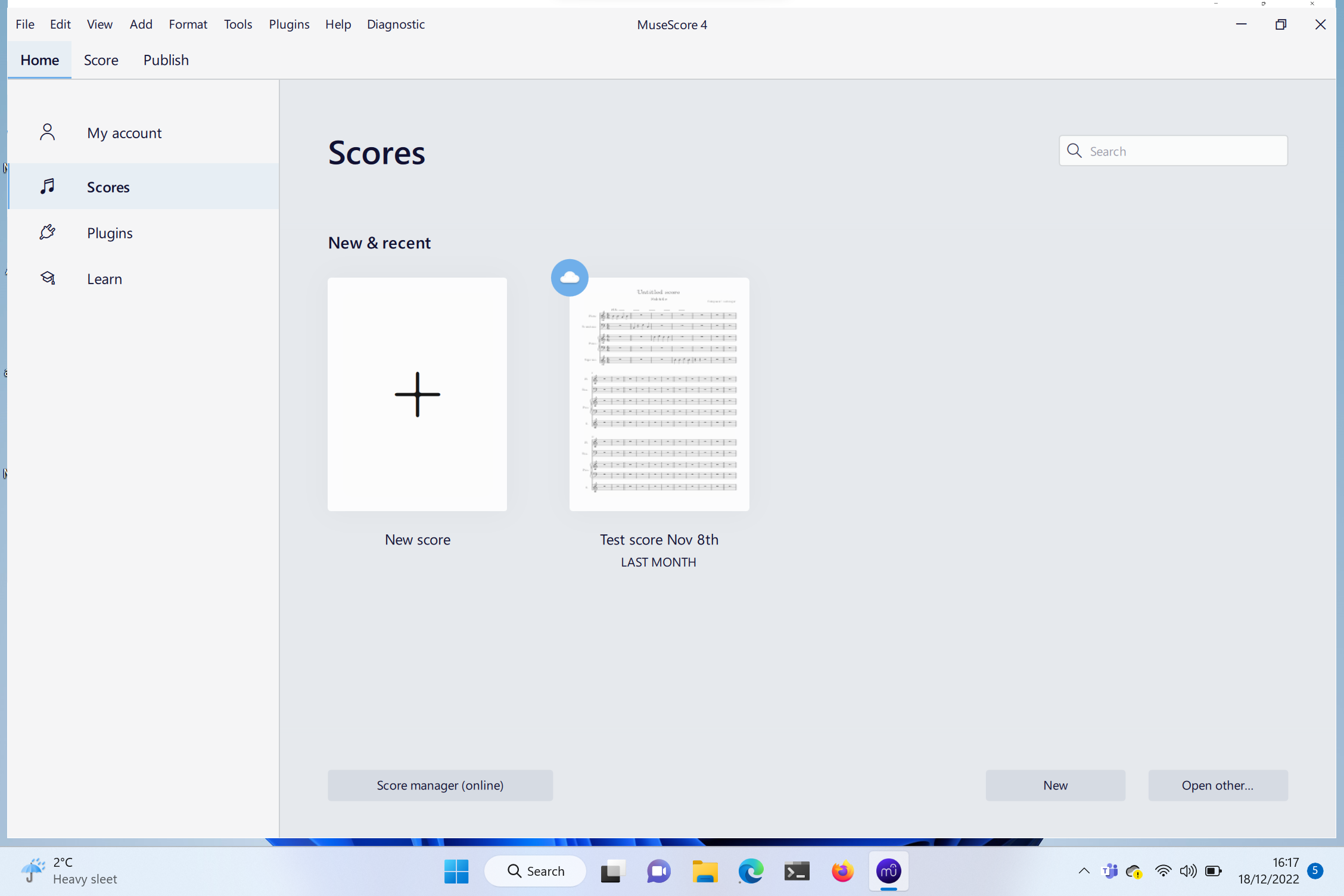Click the Scores music note icon in sidebar
1344x896 pixels.
[48, 186]
